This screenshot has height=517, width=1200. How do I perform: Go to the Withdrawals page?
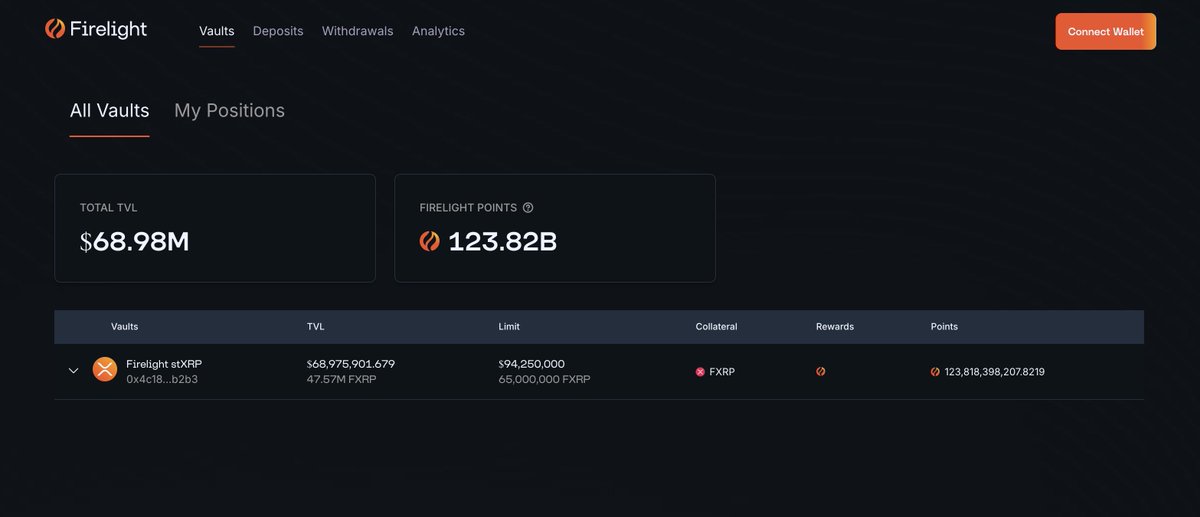pyautogui.click(x=357, y=31)
